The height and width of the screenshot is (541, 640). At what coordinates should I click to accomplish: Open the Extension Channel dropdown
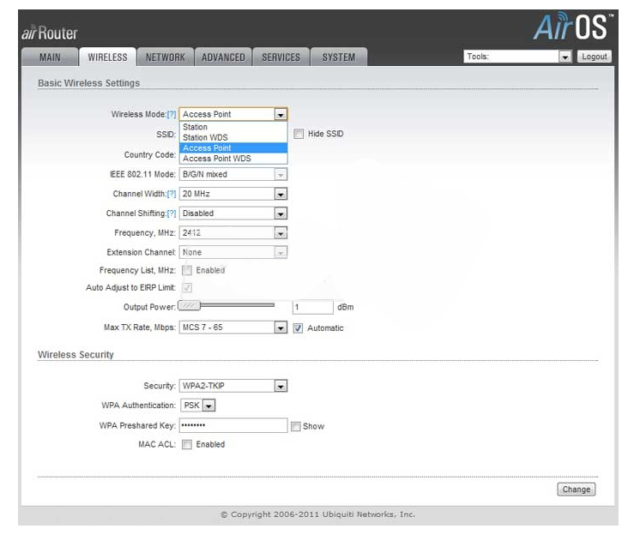(x=233, y=252)
